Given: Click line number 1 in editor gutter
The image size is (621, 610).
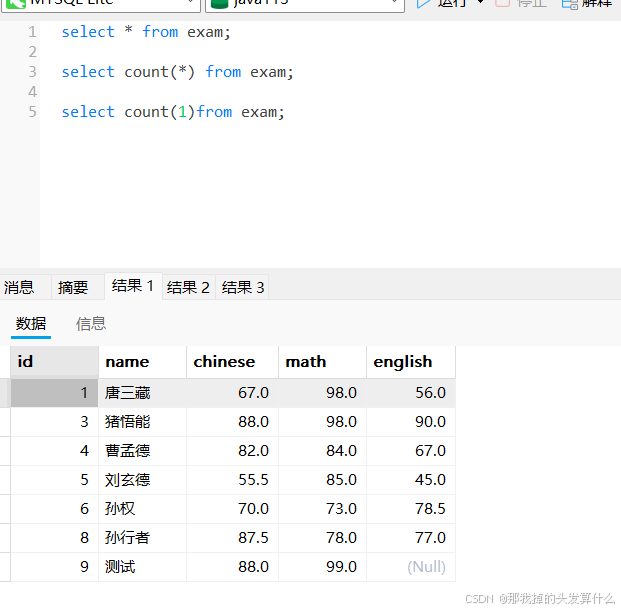Looking at the screenshot, I should 32,32.
